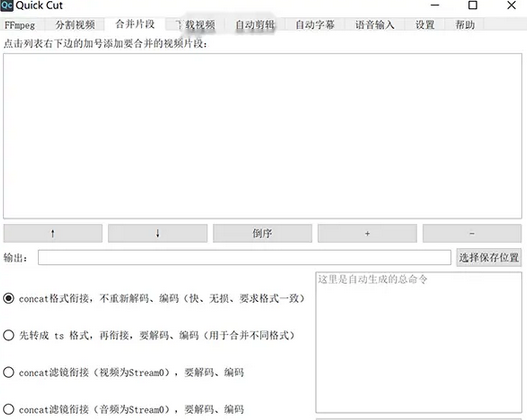Reverse clip order with 倒序 button
This screenshot has width=527, height=420.
coord(262,233)
